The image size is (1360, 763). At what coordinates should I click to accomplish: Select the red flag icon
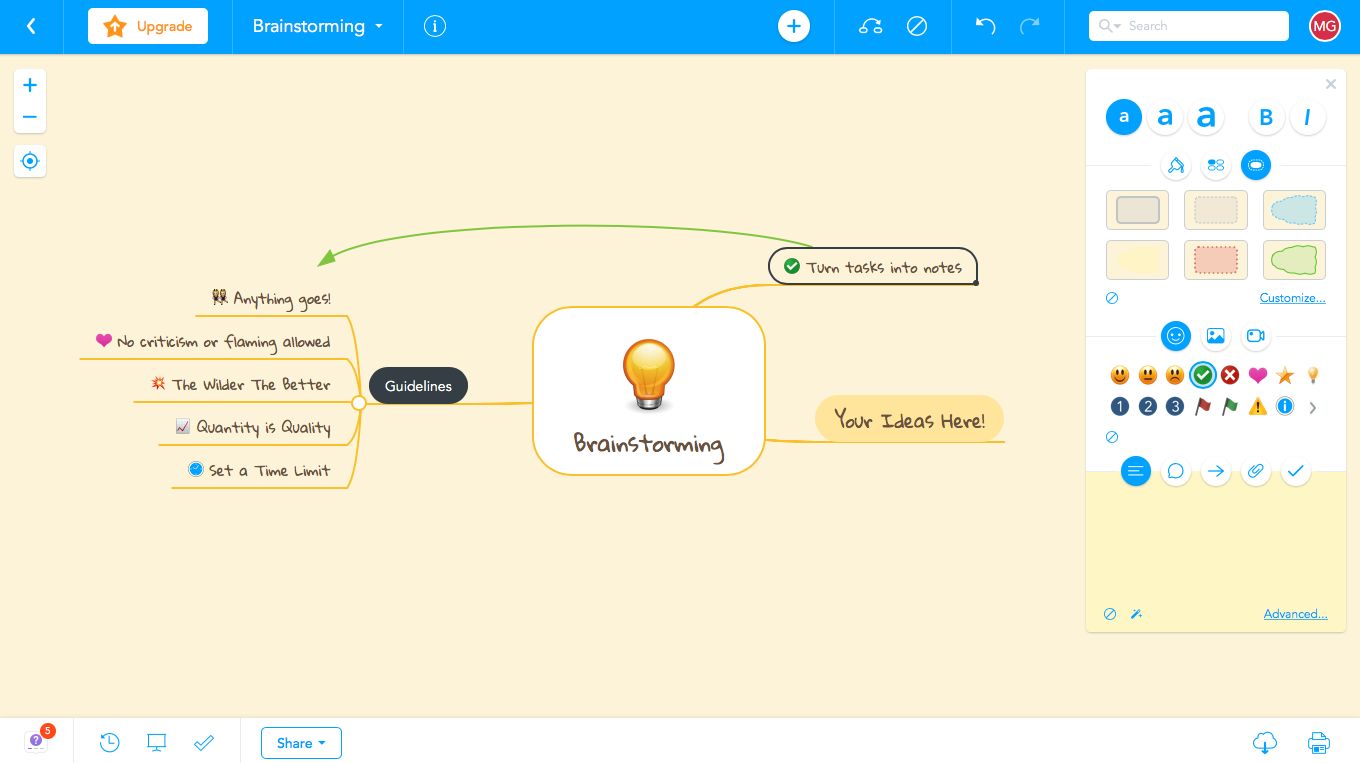[1203, 407]
